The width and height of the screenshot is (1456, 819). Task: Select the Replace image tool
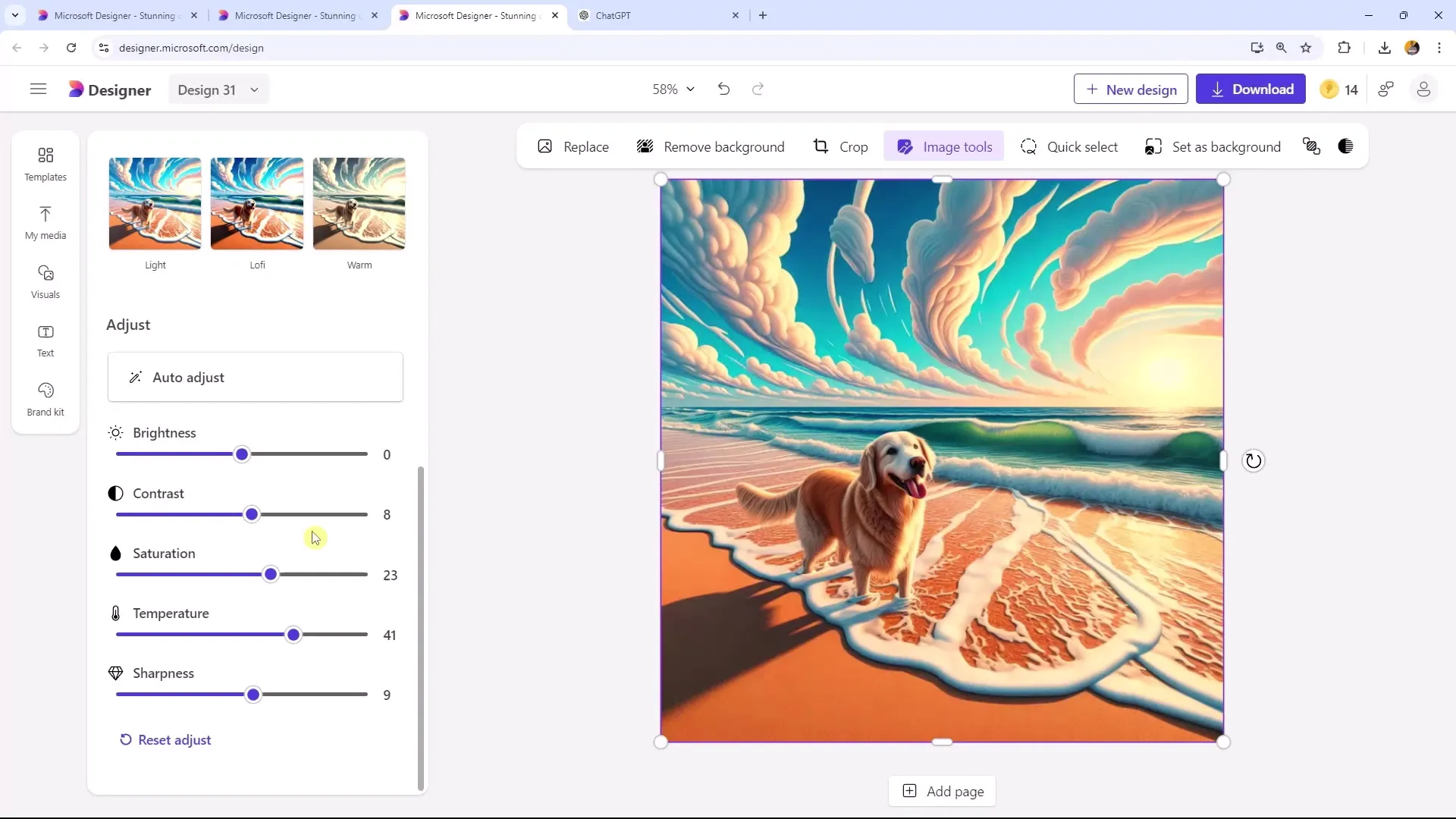pyautogui.click(x=575, y=147)
